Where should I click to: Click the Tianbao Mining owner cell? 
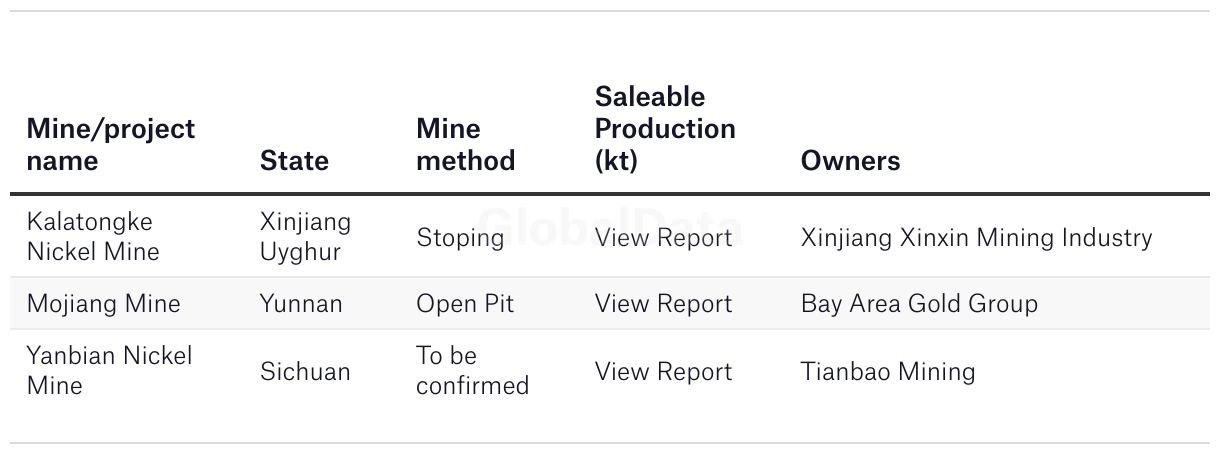pyautogui.click(x=888, y=371)
